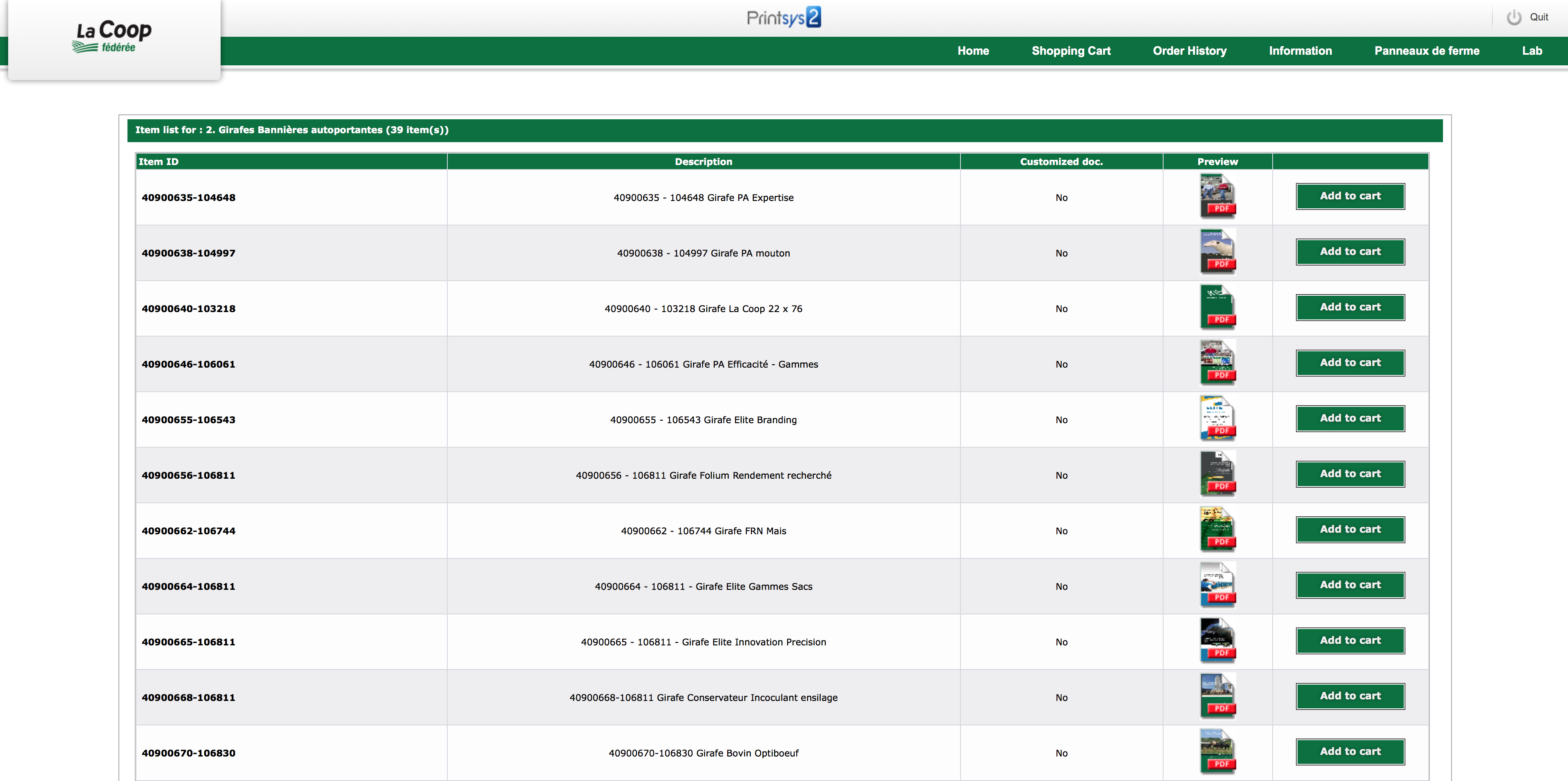Viewport: 1568px width, 781px height.
Task: Open PDF preview for Girafe Folium Rendement recherché
Action: tap(1217, 473)
